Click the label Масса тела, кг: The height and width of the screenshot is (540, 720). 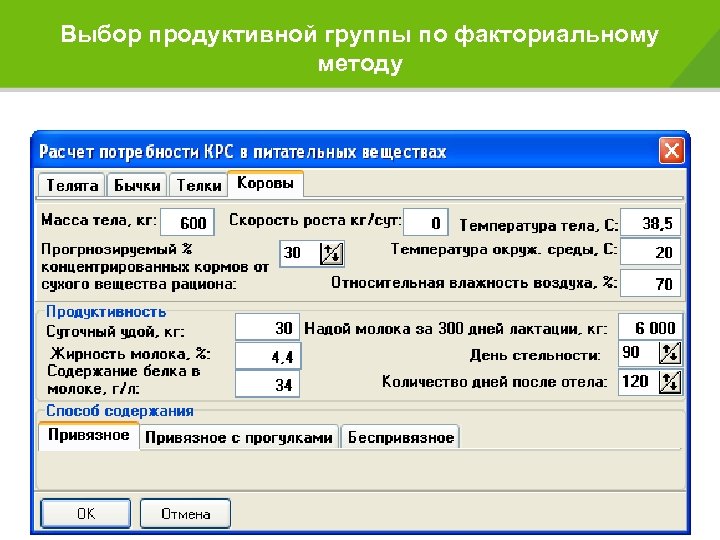coord(99,220)
